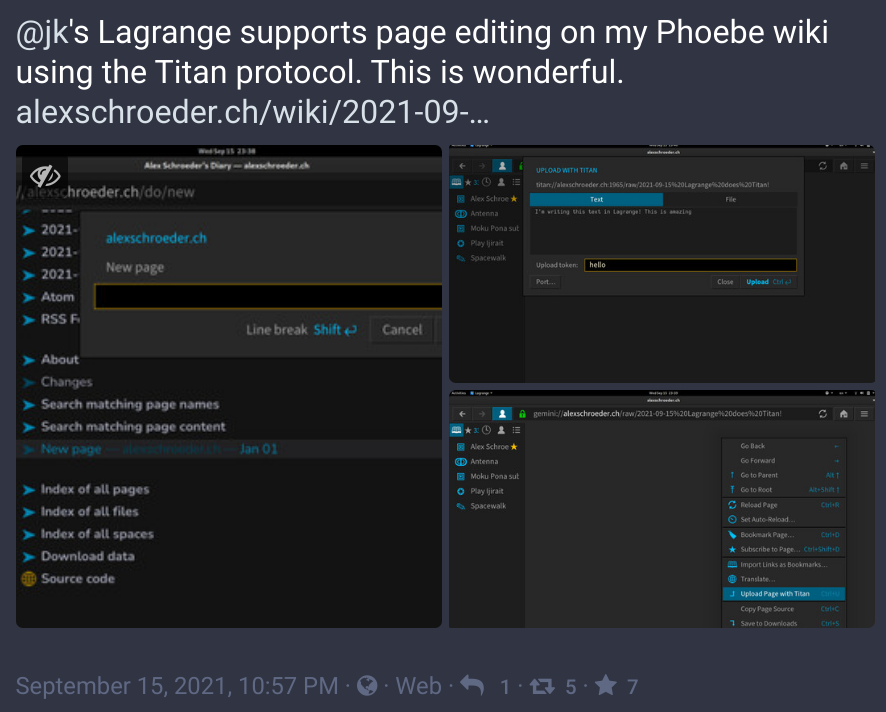Open the Spacewalk bookmark in the context menu screenshot
Screen dimensions: 886x712
[487, 506]
